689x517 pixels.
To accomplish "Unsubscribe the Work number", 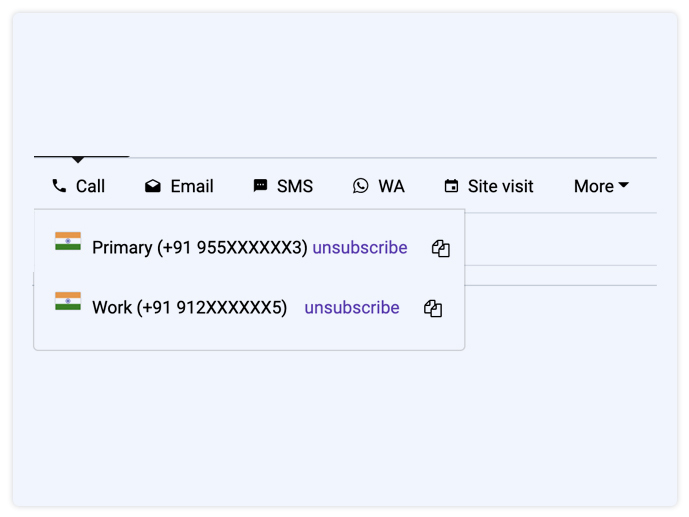I will 352,308.
